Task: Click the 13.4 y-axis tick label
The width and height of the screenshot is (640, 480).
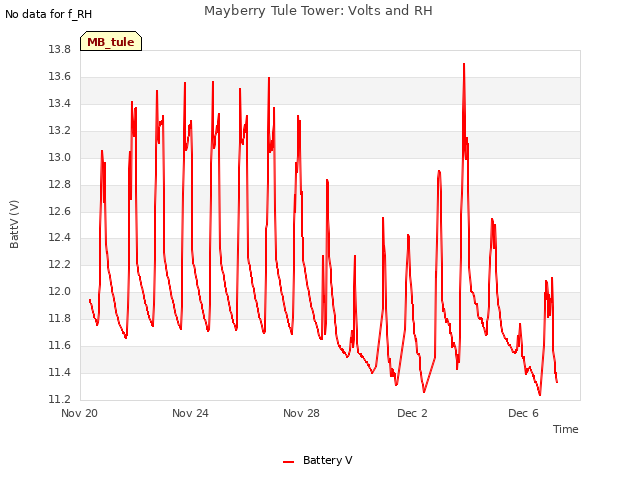Action: [x=60, y=104]
